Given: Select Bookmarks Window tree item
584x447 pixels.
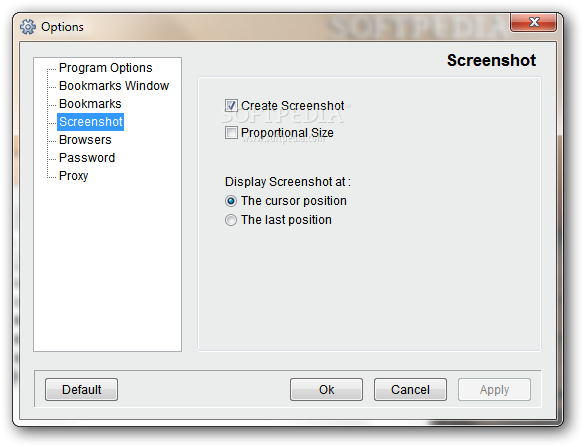Looking at the screenshot, I should (x=114, y=86).
